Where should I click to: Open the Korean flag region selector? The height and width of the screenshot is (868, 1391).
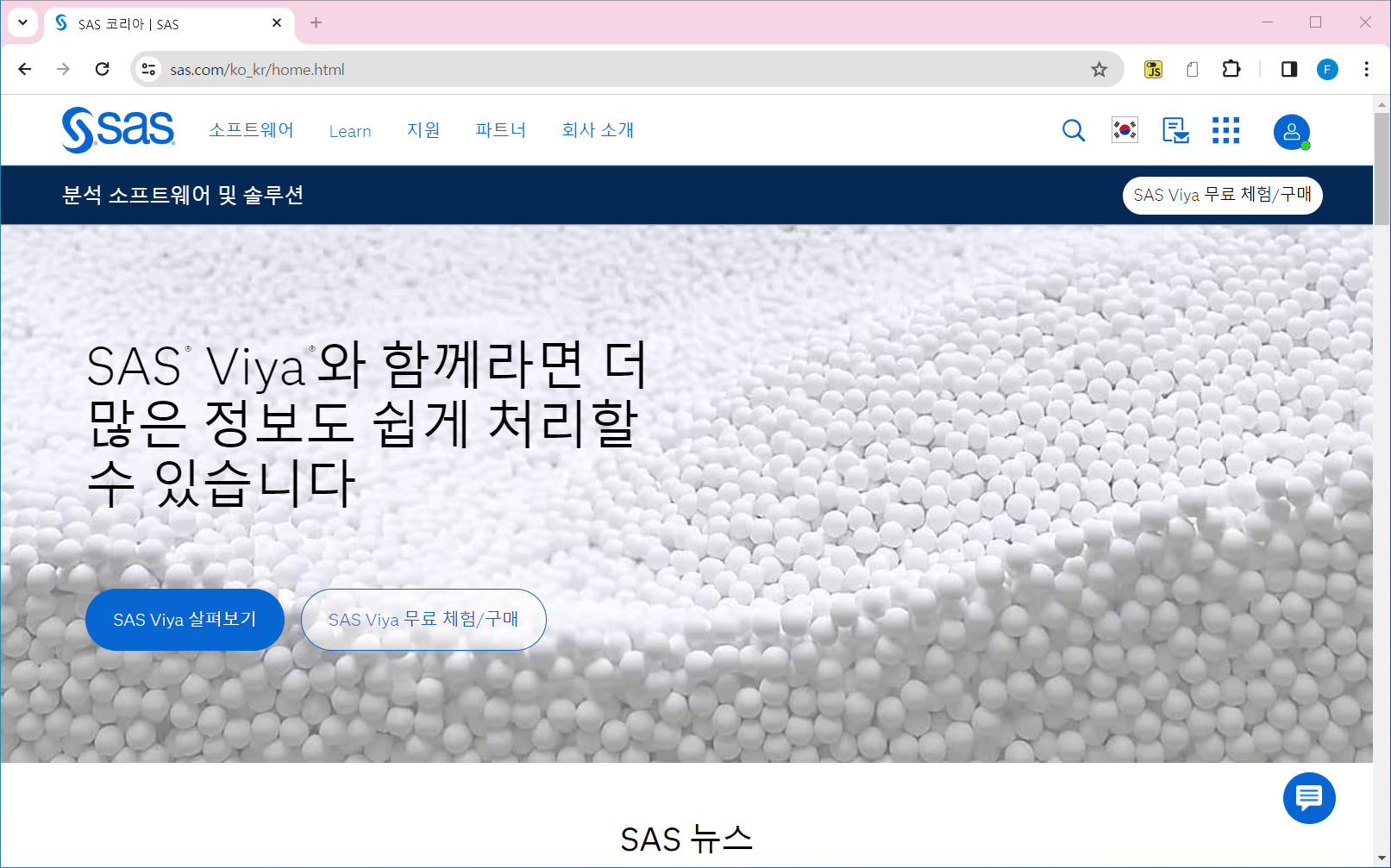pyautogui.click(x=1125, y=130)
